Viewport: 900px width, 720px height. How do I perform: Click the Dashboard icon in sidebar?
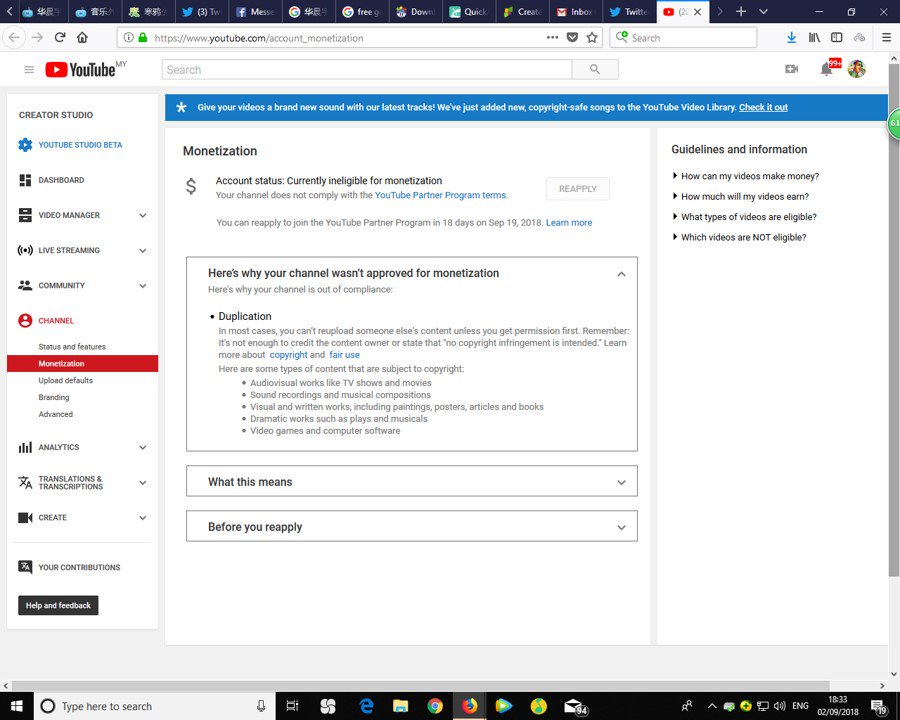pos(25,180)
